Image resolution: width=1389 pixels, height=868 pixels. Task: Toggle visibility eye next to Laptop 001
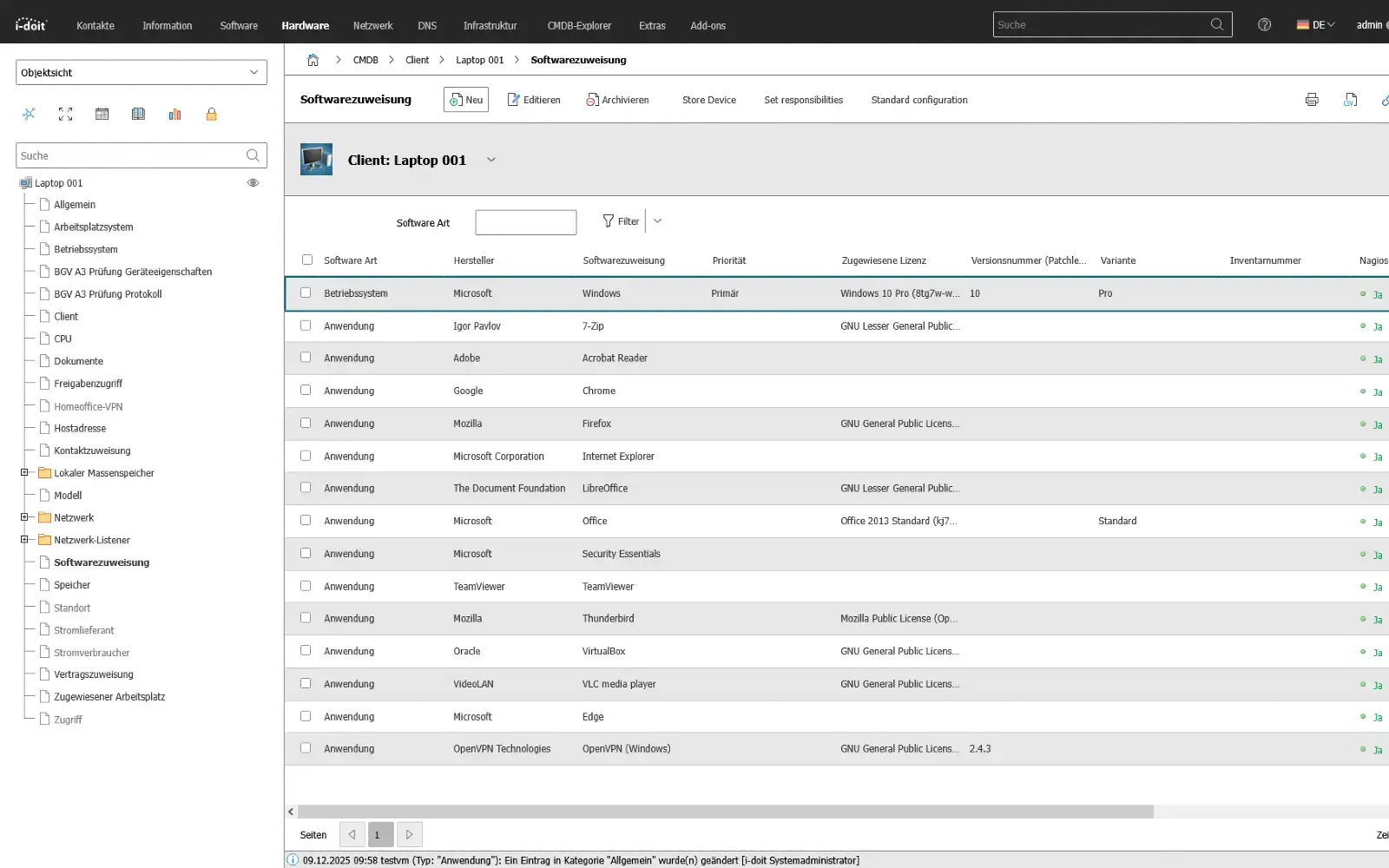click(253, 182)
